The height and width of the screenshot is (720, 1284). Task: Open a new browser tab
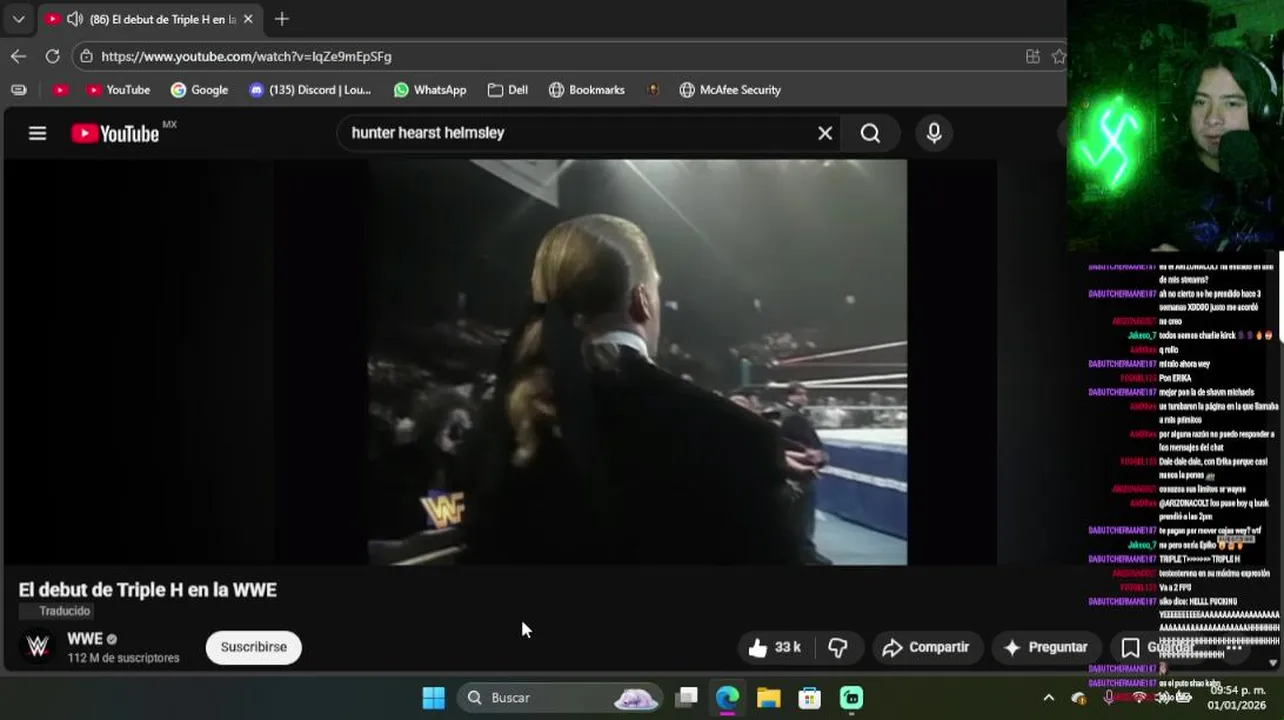click(281, 19)
